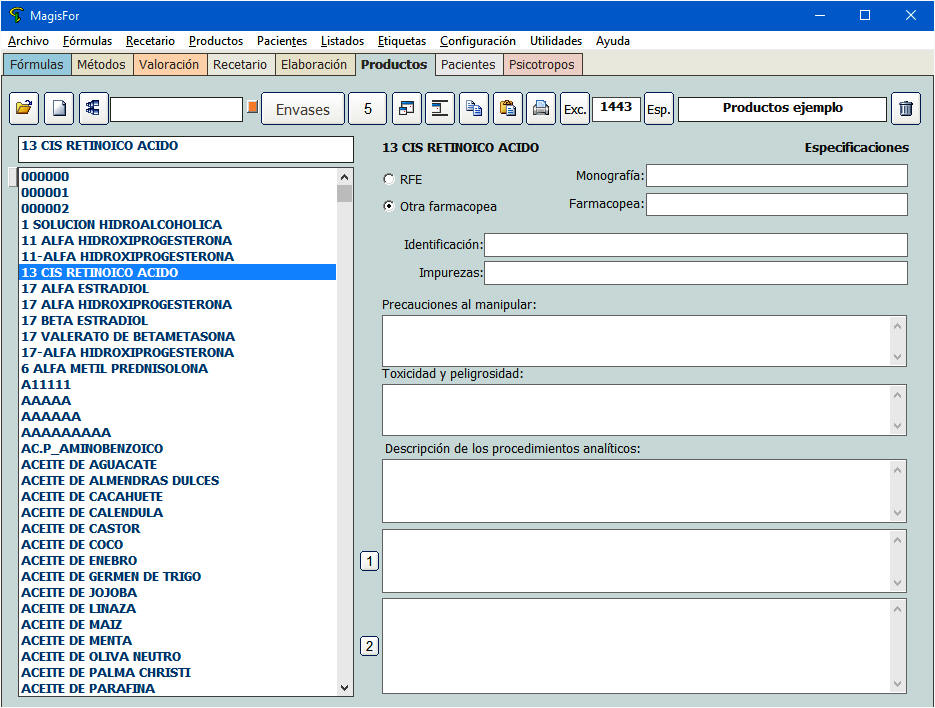The height and width of the screenshot is (708, 935).
Task: Click into the Monografía field
Action: click(x=777, y=176)
